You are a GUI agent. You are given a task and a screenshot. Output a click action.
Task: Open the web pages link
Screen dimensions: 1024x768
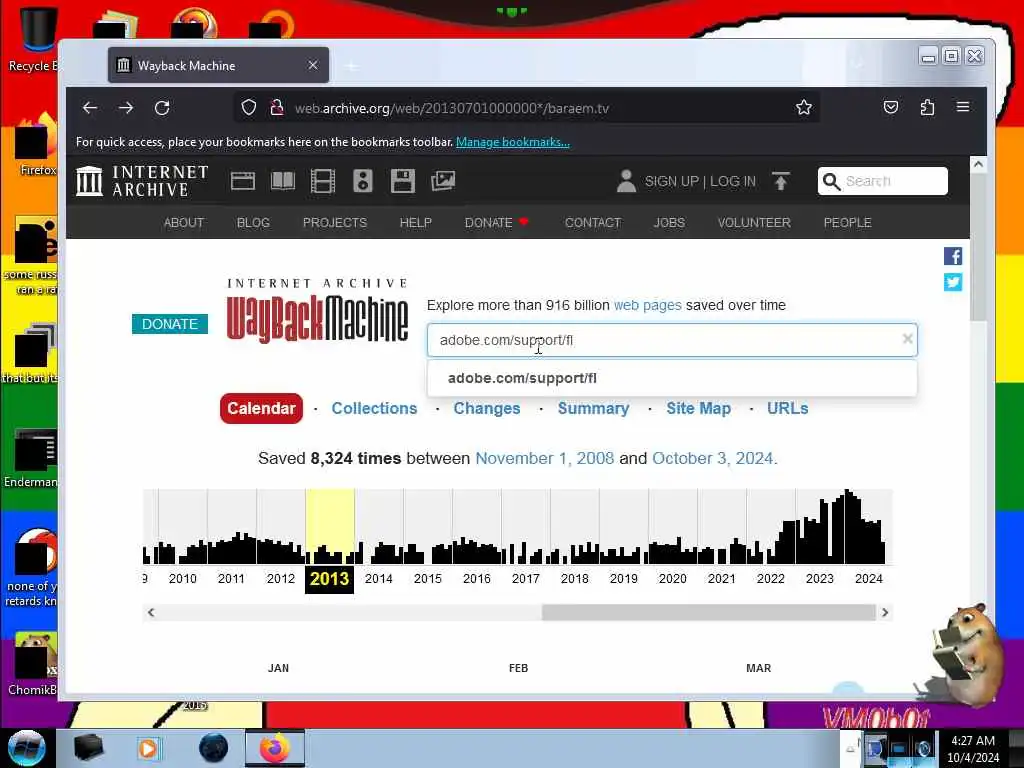click(648, 305)
